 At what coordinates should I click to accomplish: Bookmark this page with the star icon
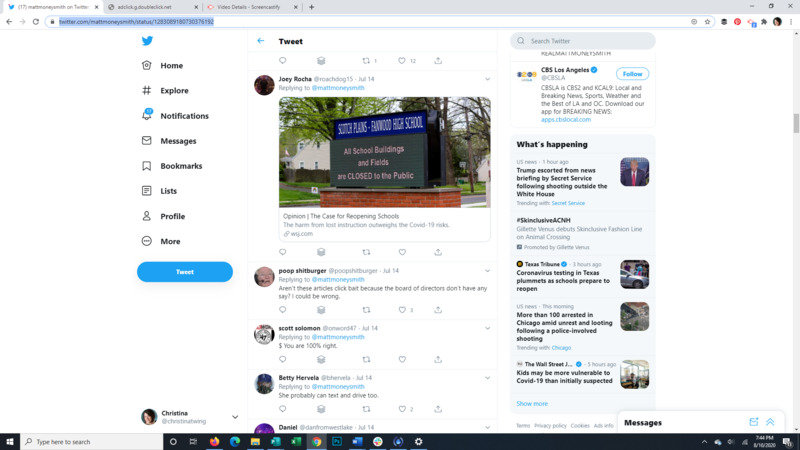(x=707, y=21)
